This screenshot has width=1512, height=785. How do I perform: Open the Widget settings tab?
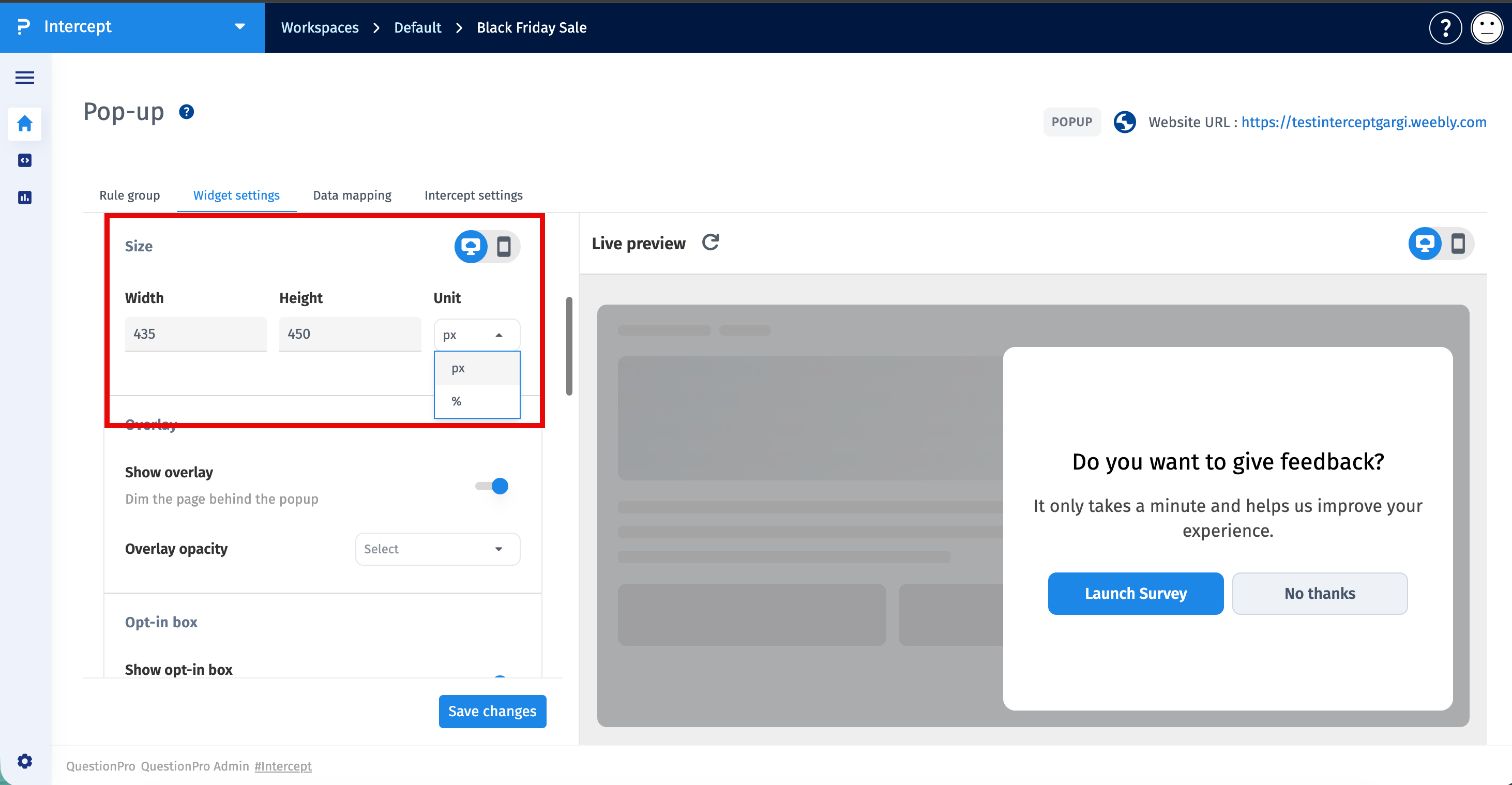point(236,195)
